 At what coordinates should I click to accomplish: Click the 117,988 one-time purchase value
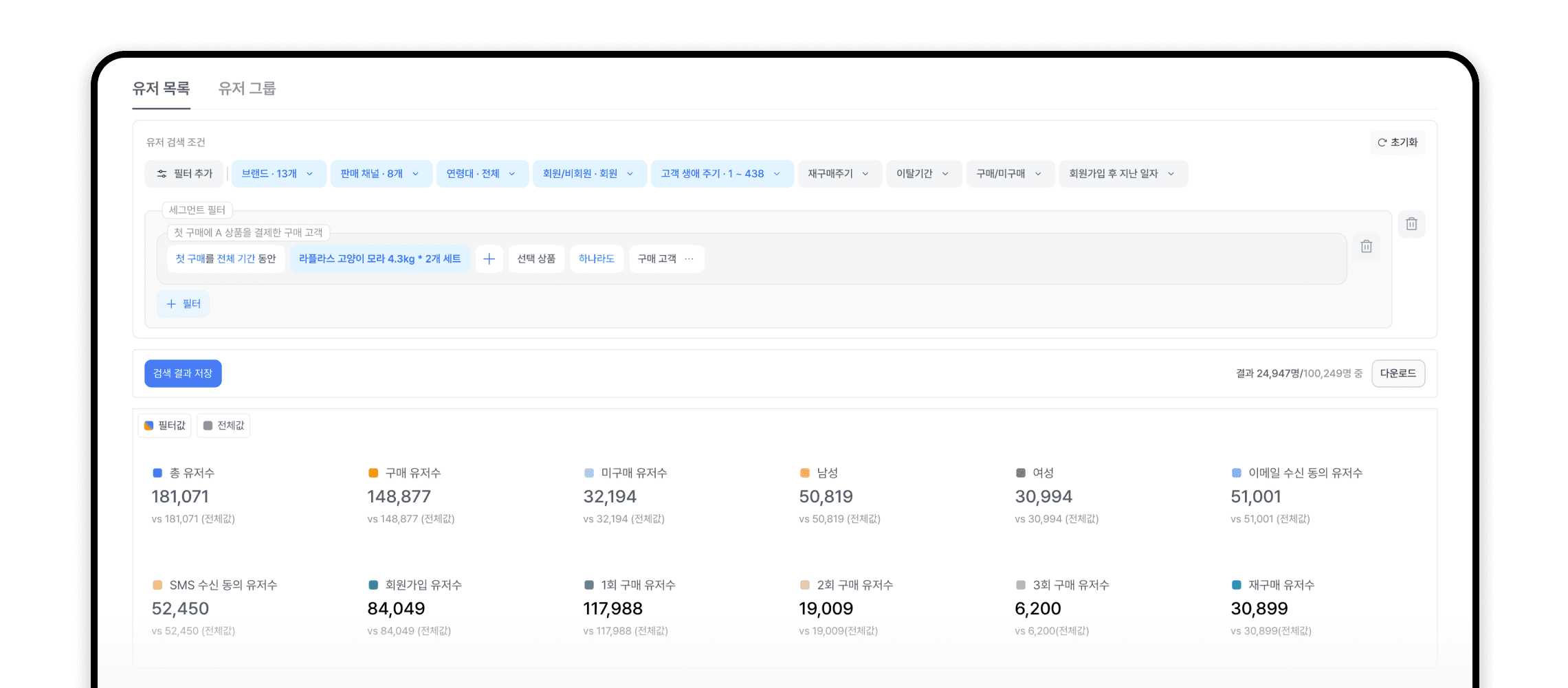tap(612, 608)
